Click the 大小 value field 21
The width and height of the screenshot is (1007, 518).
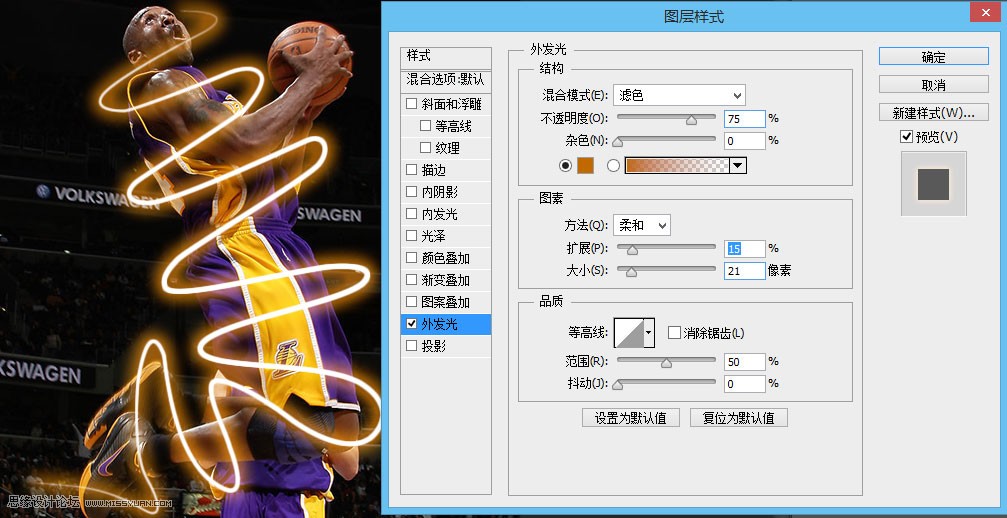coord(745,271)
